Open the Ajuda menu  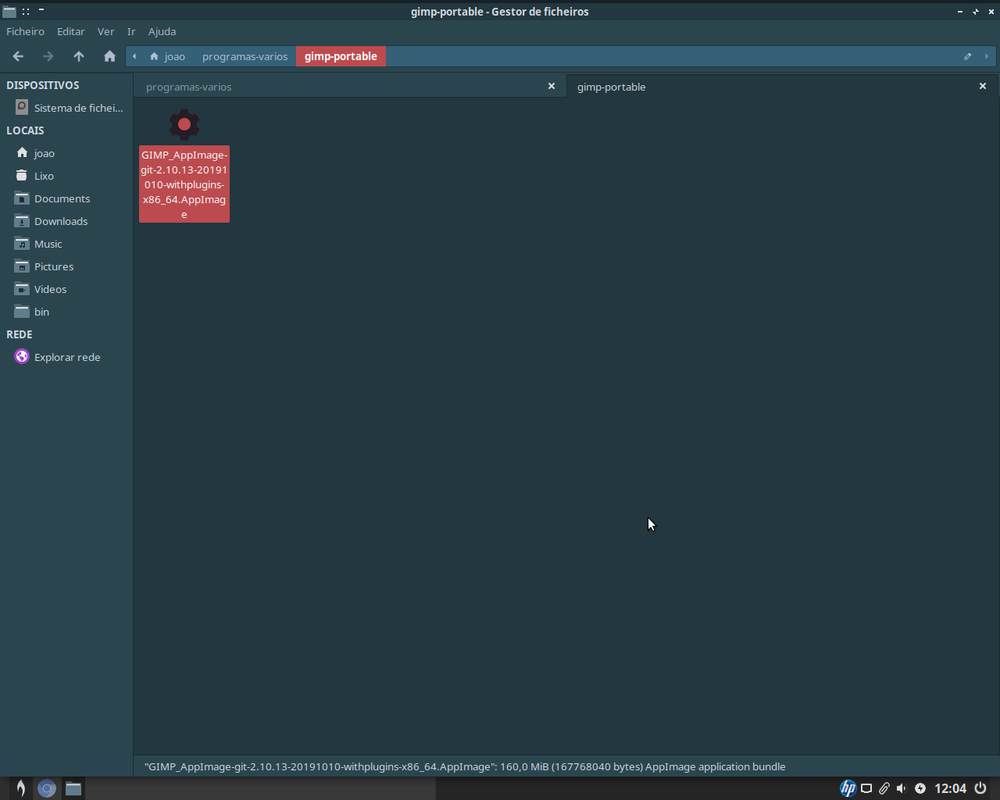pyautogui.click(x=162, y=31)
